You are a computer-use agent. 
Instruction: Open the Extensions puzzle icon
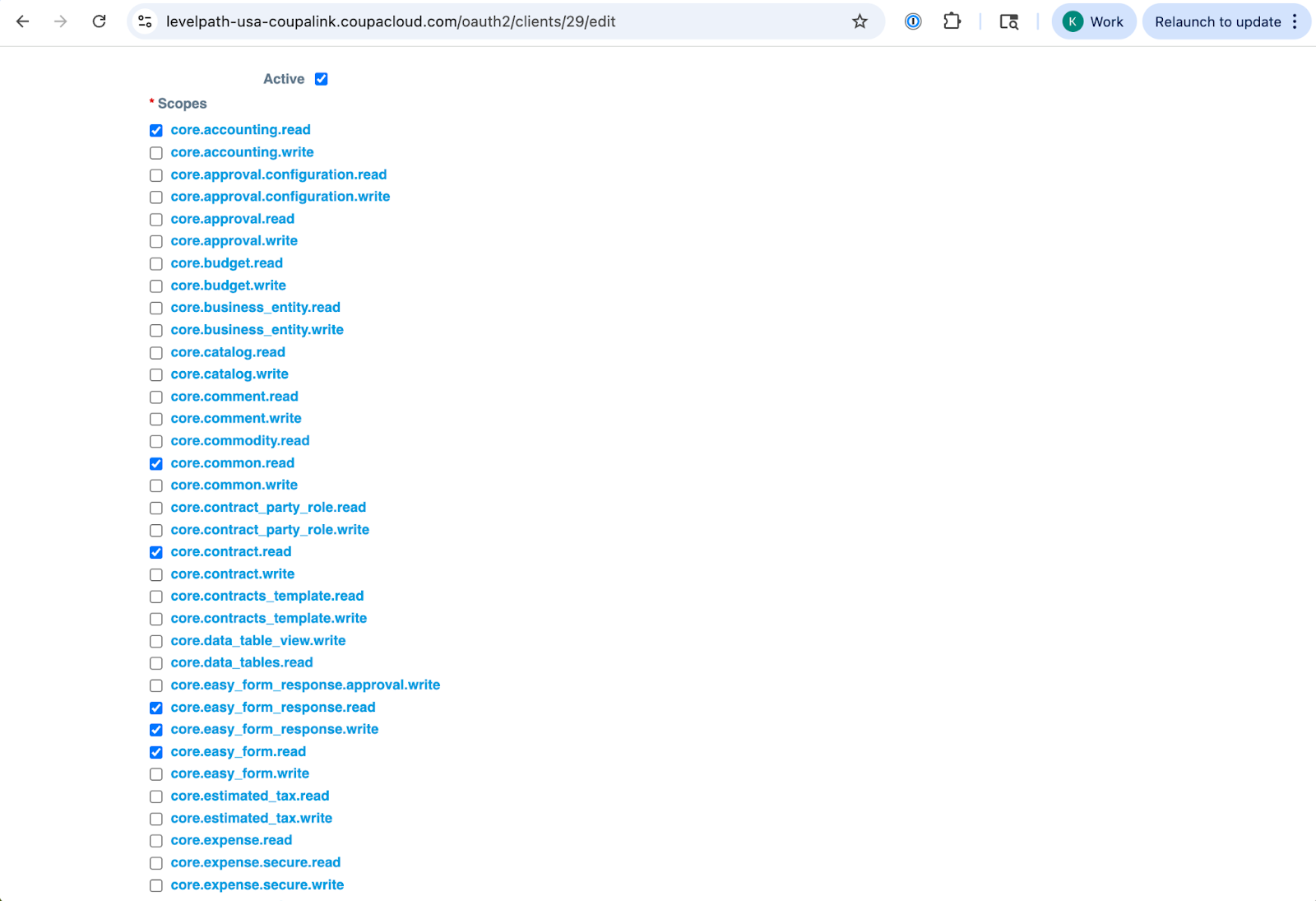[952, 21]
